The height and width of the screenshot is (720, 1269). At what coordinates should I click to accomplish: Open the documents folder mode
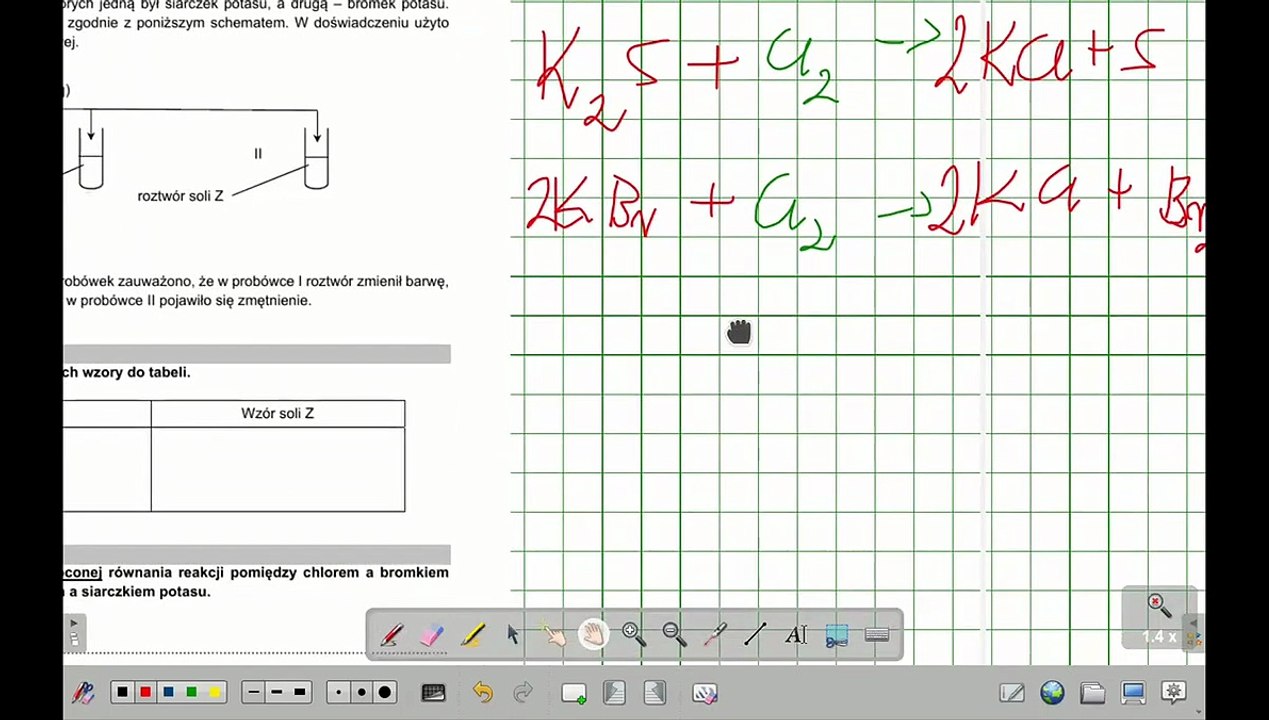pos(1092,692)
